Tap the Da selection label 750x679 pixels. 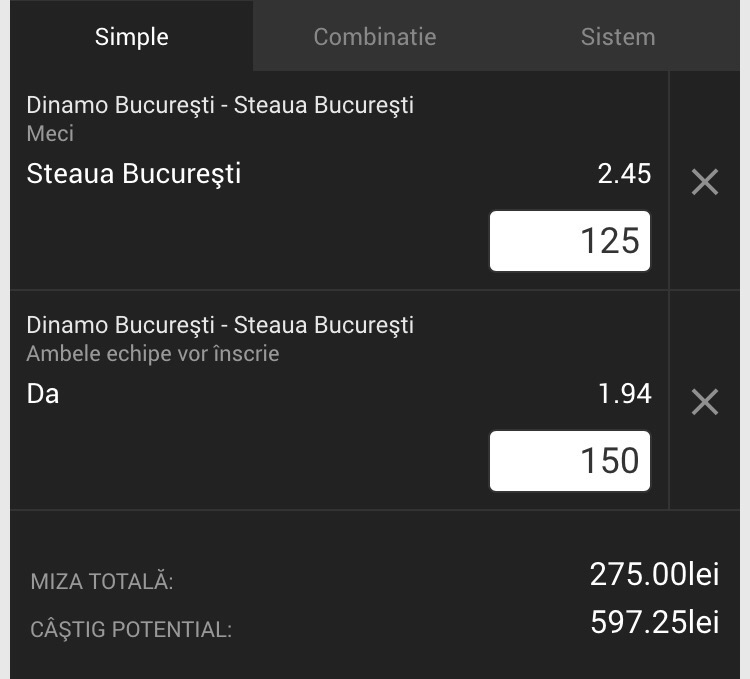coord(43,394)
